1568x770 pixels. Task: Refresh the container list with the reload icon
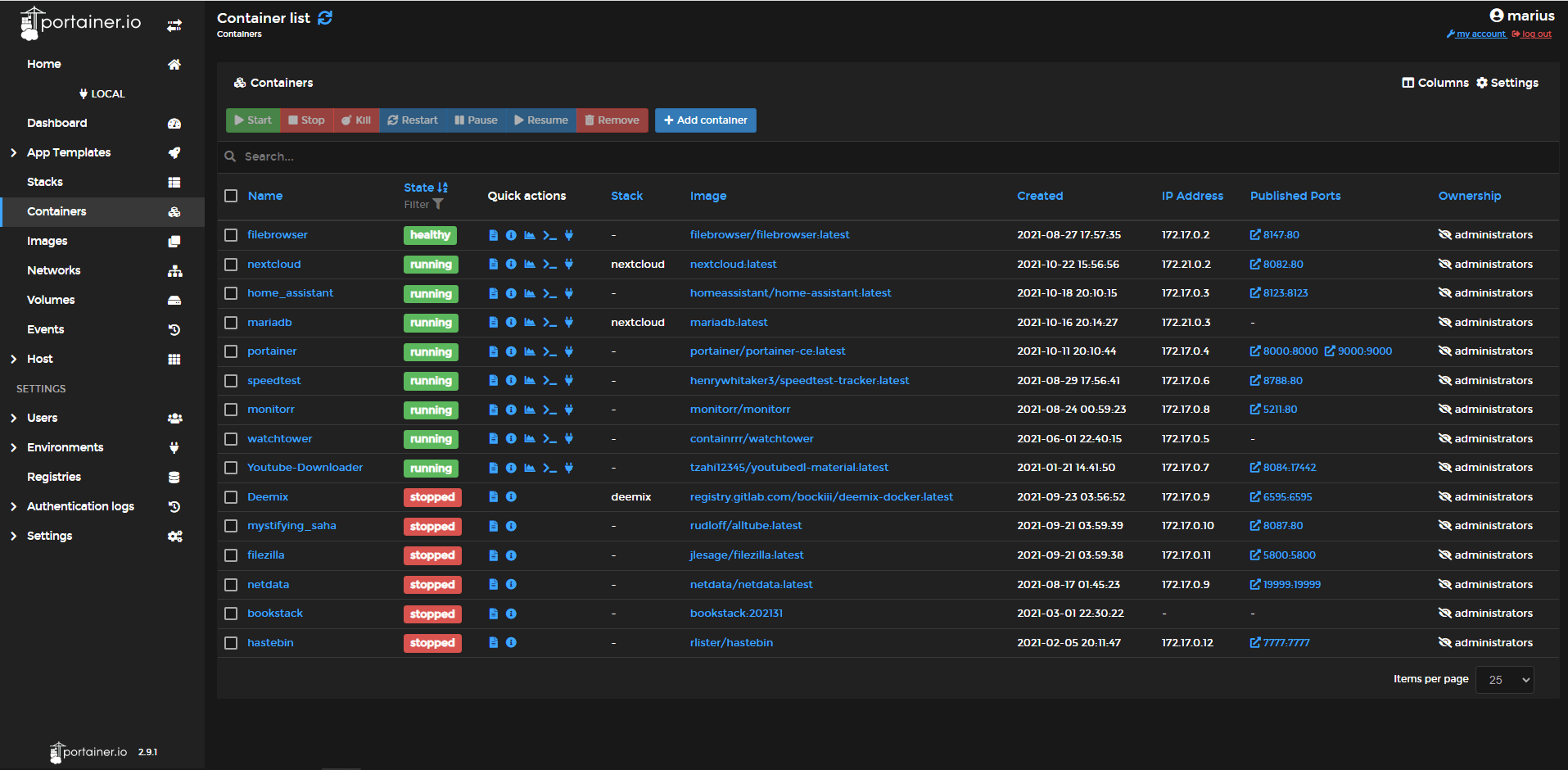pyautogui.click(x=325, y=18)
